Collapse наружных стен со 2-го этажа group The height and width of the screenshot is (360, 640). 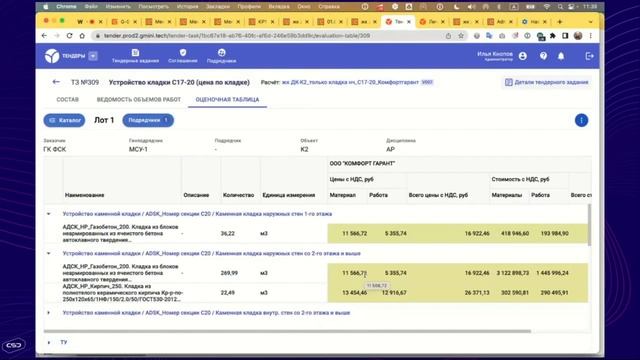click(x=49, y=253)
